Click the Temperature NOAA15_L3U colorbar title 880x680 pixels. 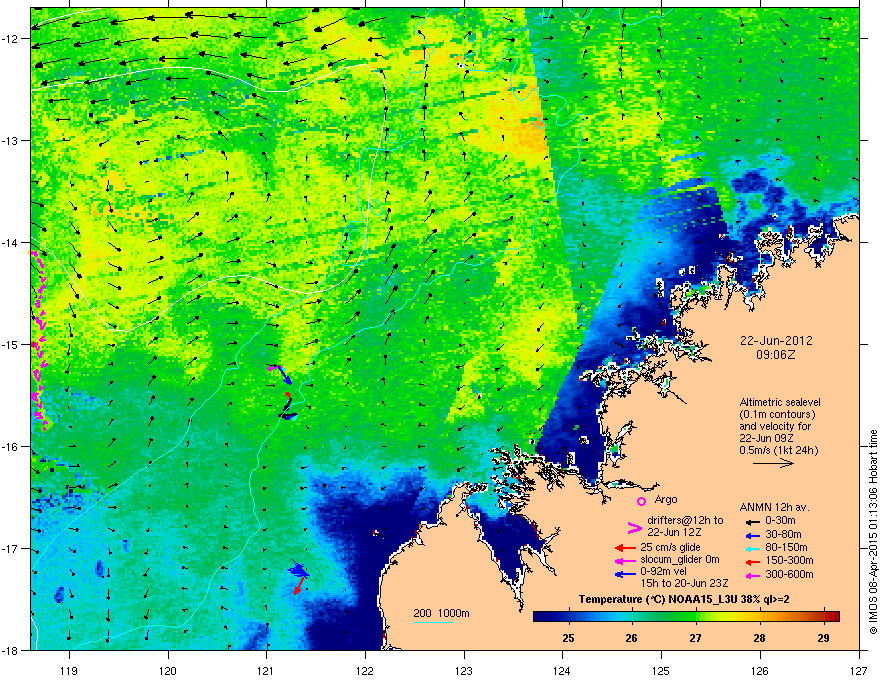tap(684, 599)
